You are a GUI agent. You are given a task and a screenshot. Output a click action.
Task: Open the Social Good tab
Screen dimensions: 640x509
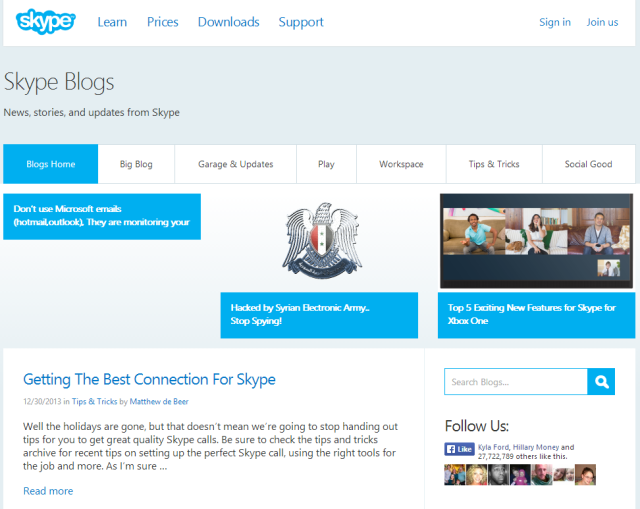[588, 164]
